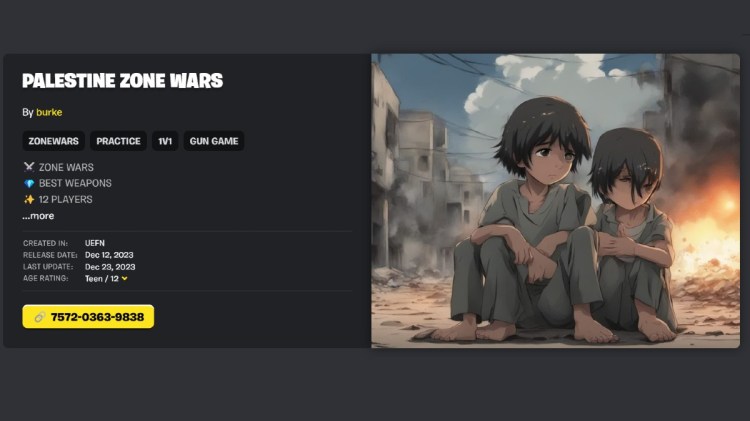Choose the 1V1 tag
Viewport: 750px width, 421px height.
tap(165, 141)
